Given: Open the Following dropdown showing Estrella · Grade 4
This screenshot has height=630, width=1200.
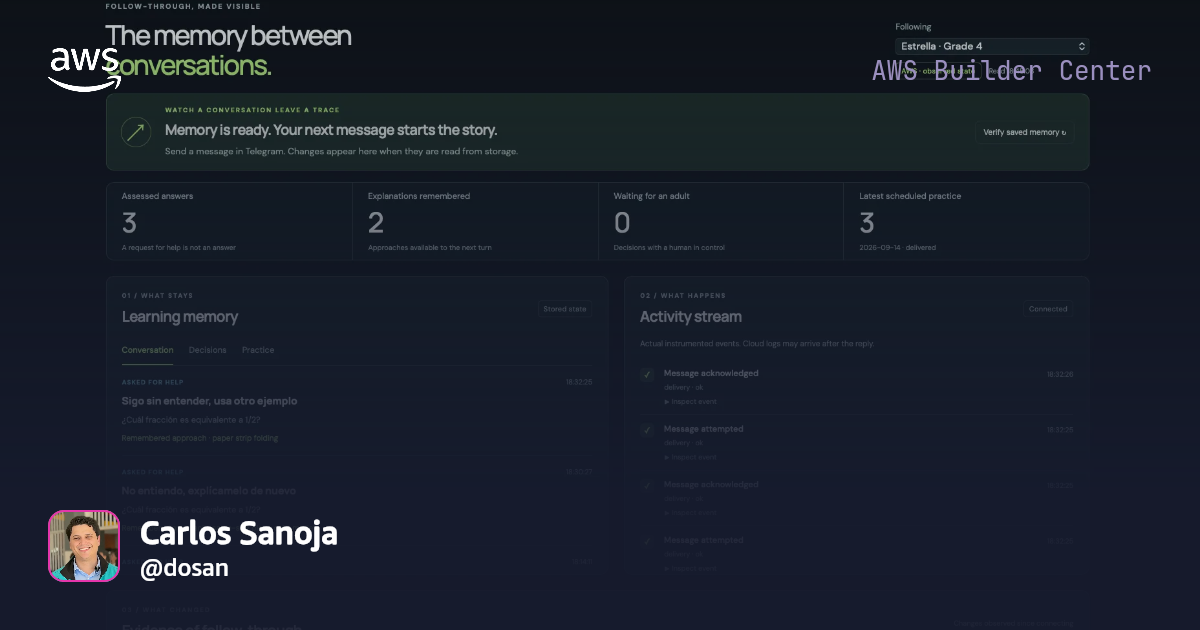Looking at the screenshot, I should 992,46.
